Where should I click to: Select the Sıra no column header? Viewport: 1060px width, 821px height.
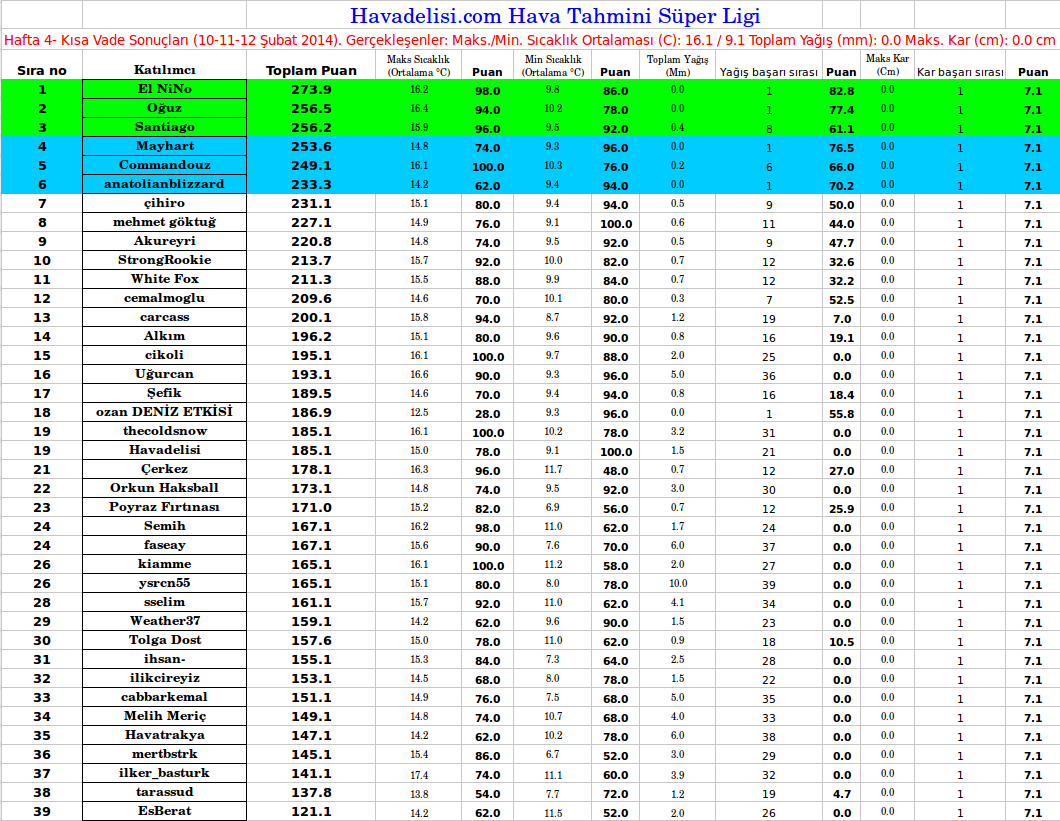(x=42, y=71)
